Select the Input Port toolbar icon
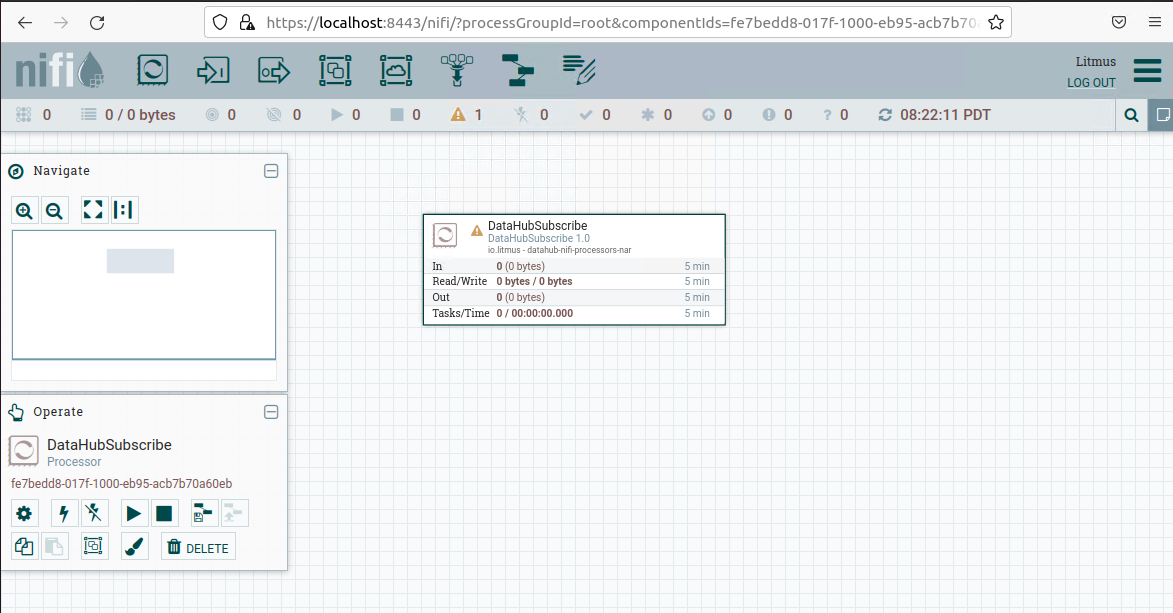The width and height of the screenshot is (1173, 613). click(x=213, y=70)
